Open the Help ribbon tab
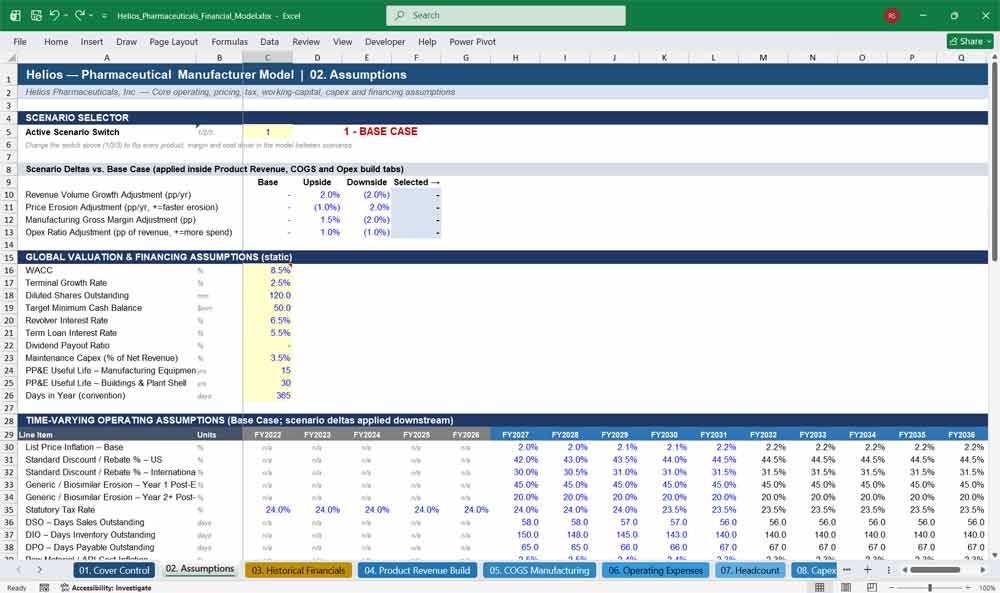The height and width of the screenshot is (593, 1000). point(427,41)
